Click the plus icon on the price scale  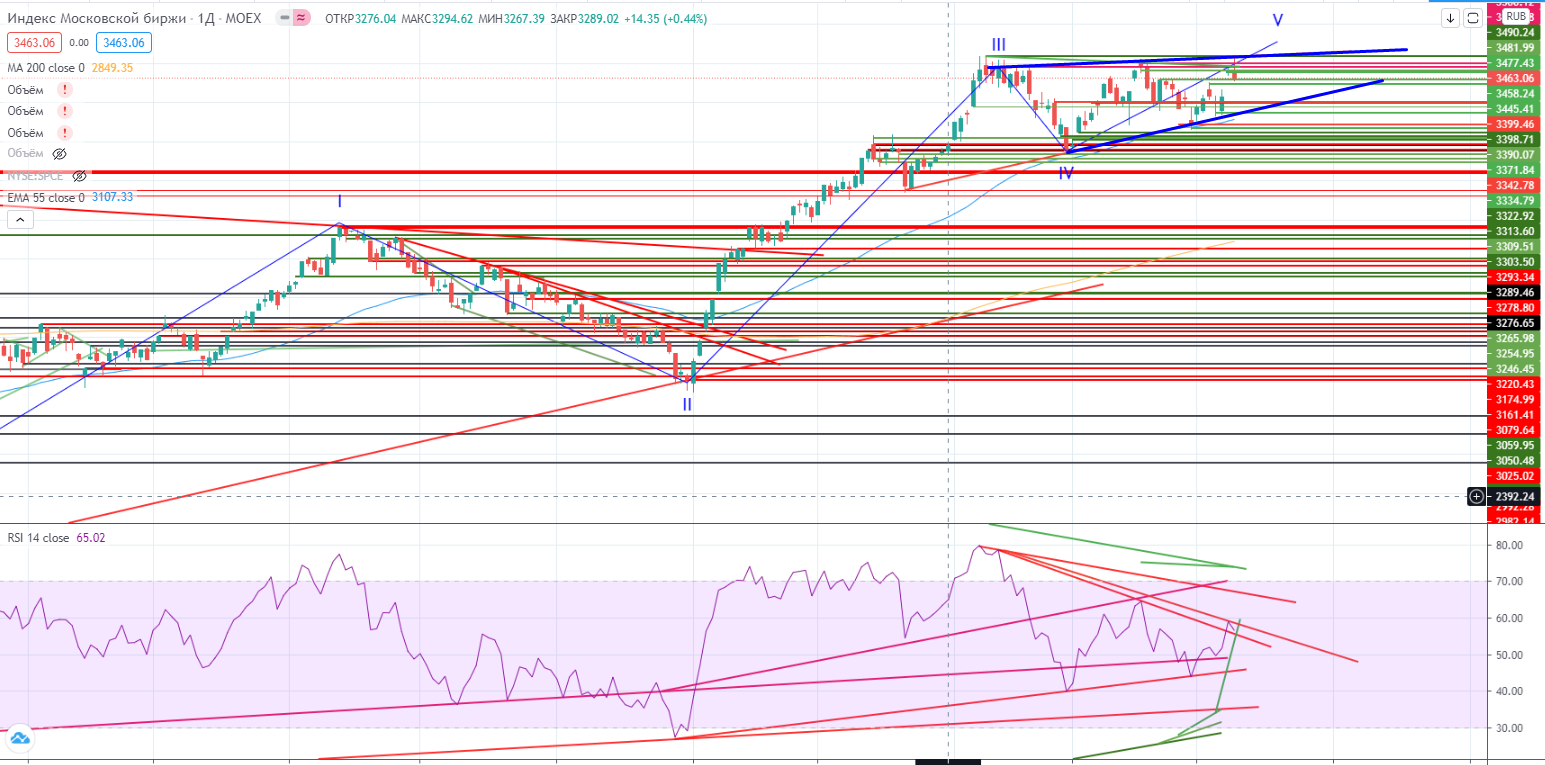(x=1477, y=496)
